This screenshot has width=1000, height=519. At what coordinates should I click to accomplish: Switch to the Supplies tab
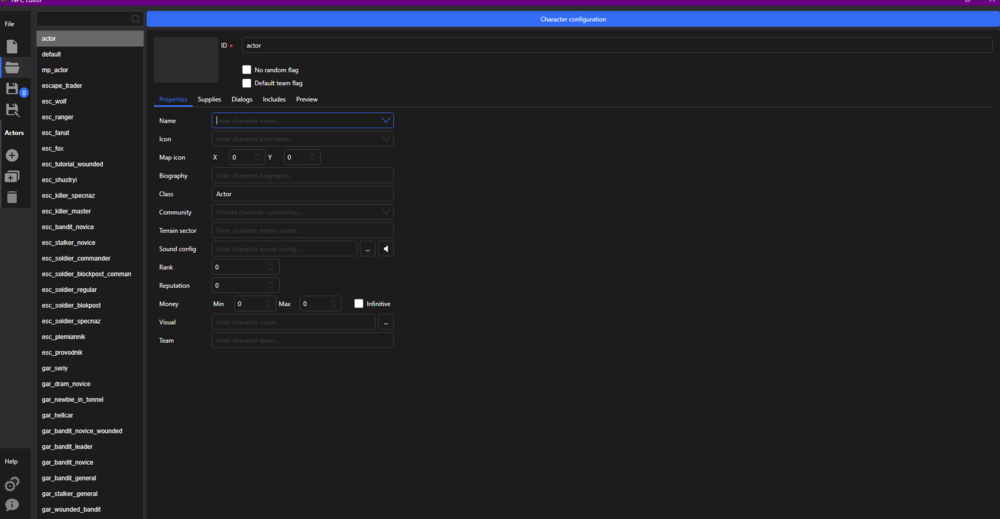(209, 99)
